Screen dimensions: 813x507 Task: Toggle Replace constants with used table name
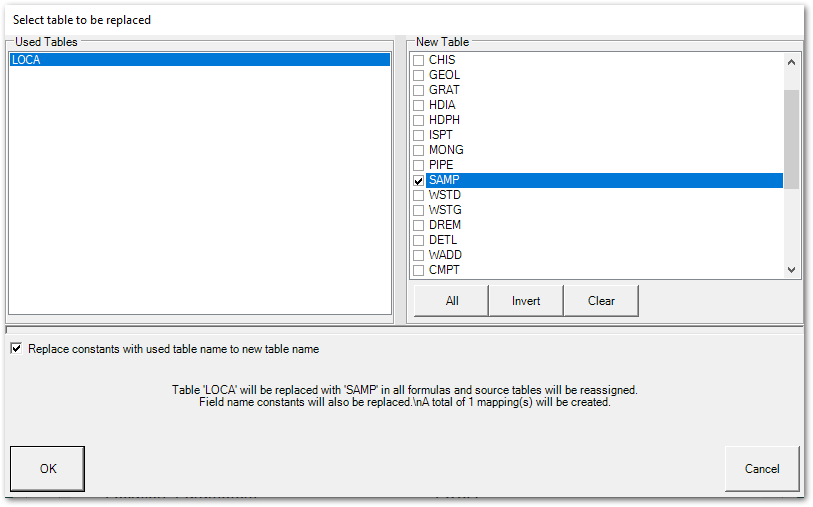(x=17, y=348)
